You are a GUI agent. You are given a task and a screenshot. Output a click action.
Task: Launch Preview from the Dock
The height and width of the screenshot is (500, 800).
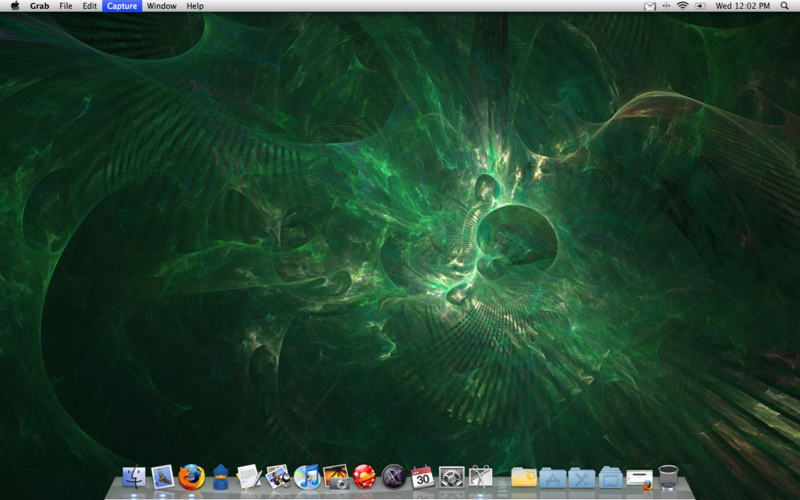tap(278, 477)
